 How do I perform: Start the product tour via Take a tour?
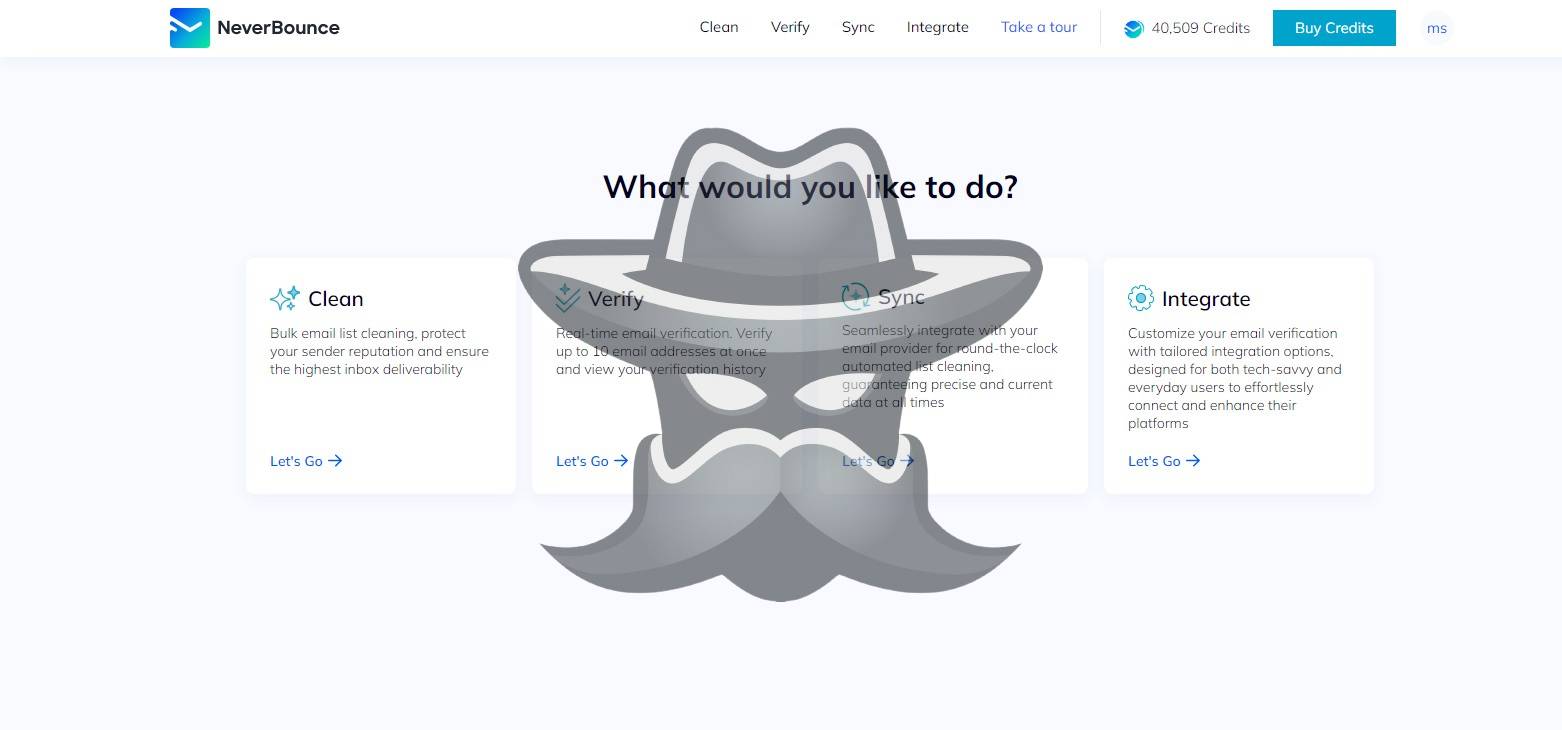(1039, 27)
